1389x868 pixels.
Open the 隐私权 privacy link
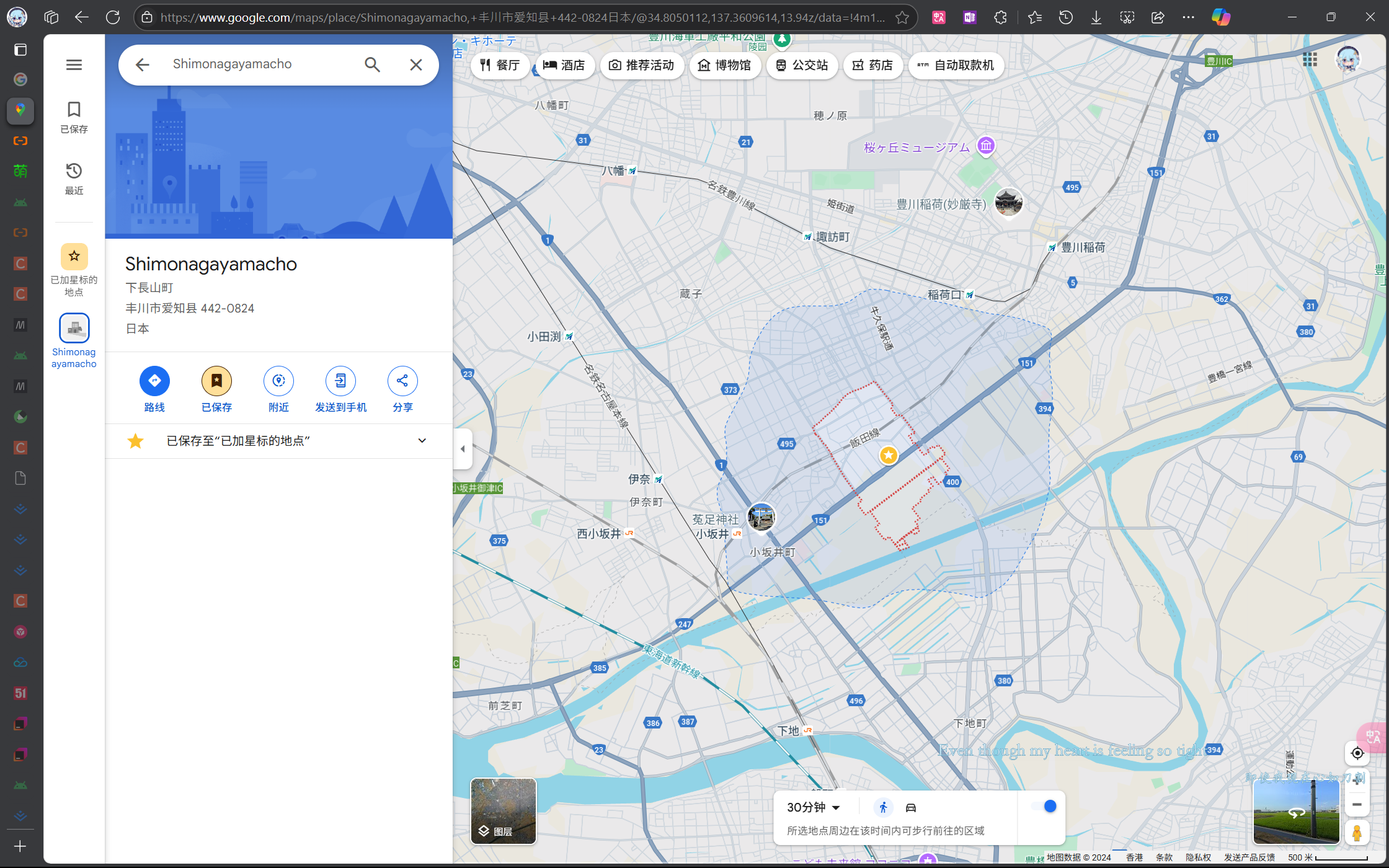[x=1198, y=857]
